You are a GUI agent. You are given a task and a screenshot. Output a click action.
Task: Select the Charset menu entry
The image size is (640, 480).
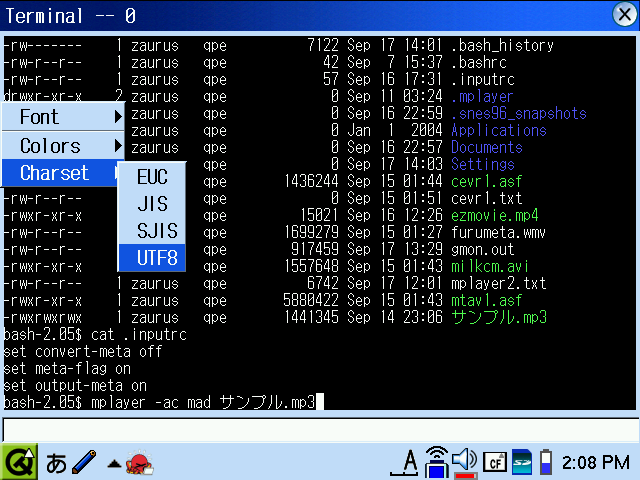coord(60,173)
